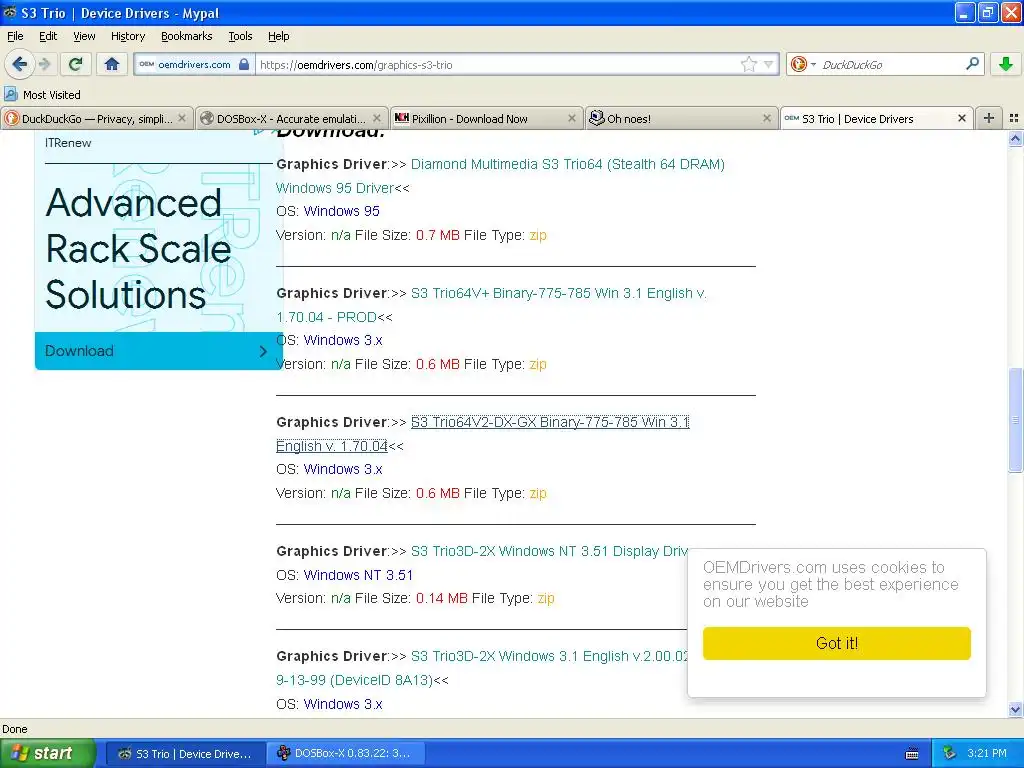Click the page scroll up arrow

pyautogui.click(x=1015, y=138)
